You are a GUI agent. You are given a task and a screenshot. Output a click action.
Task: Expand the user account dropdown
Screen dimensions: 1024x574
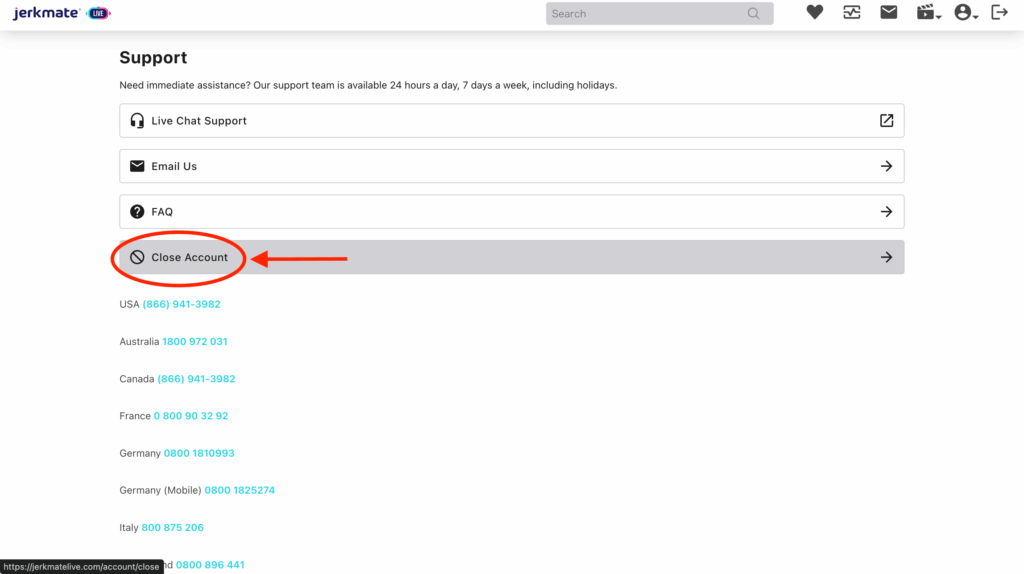coord(965,13)
